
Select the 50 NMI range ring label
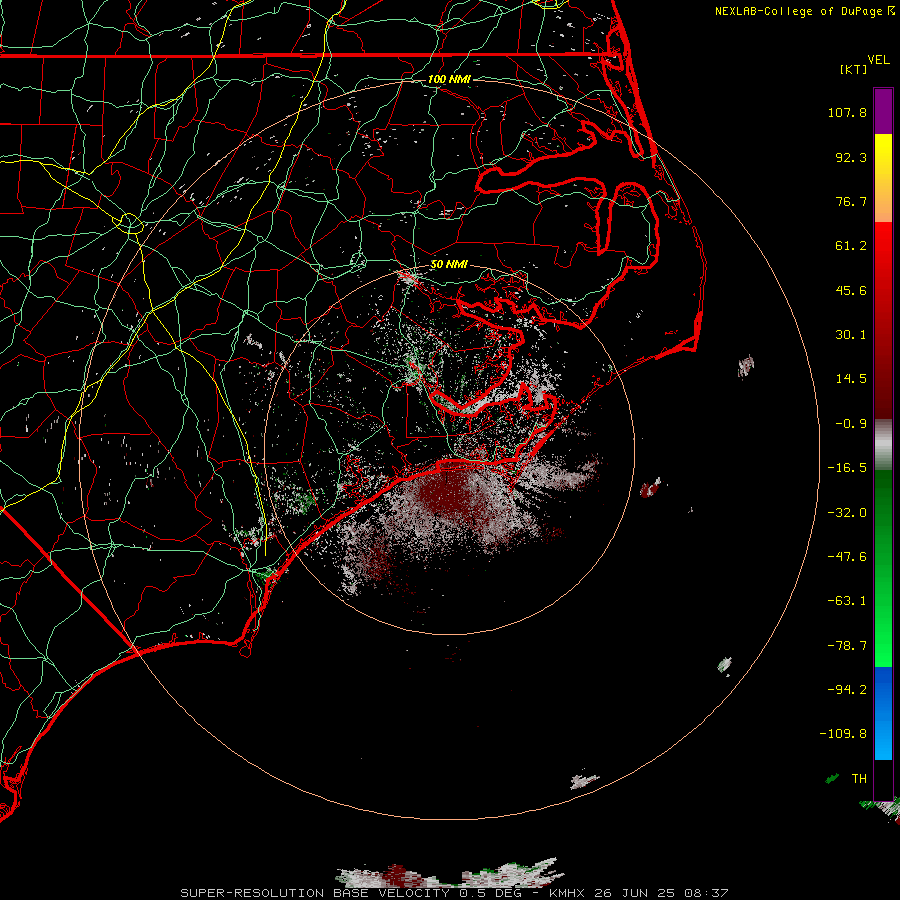tap(449, 264)
